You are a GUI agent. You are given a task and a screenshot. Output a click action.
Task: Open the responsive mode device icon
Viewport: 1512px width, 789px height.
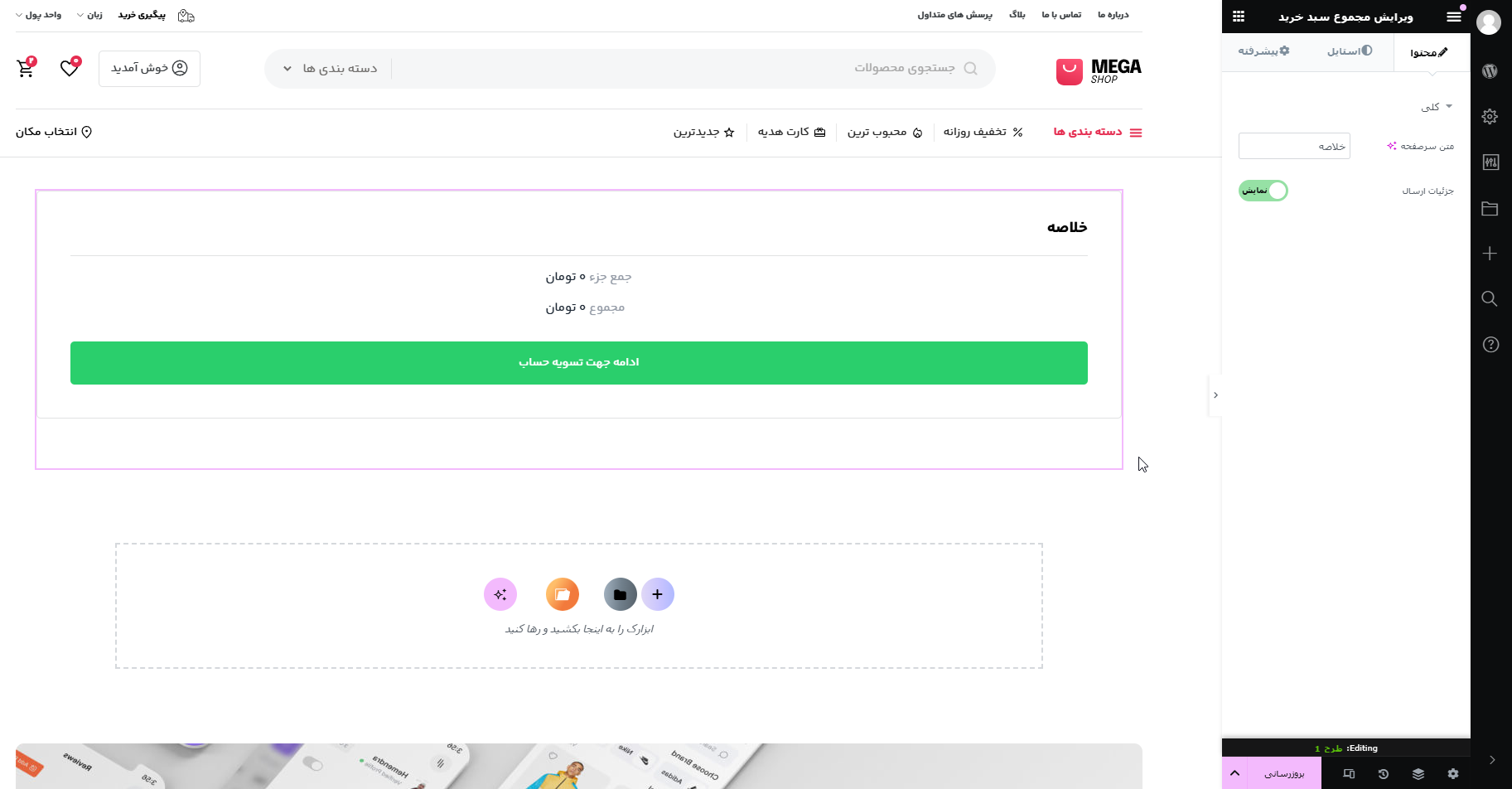coord(1349,774)
